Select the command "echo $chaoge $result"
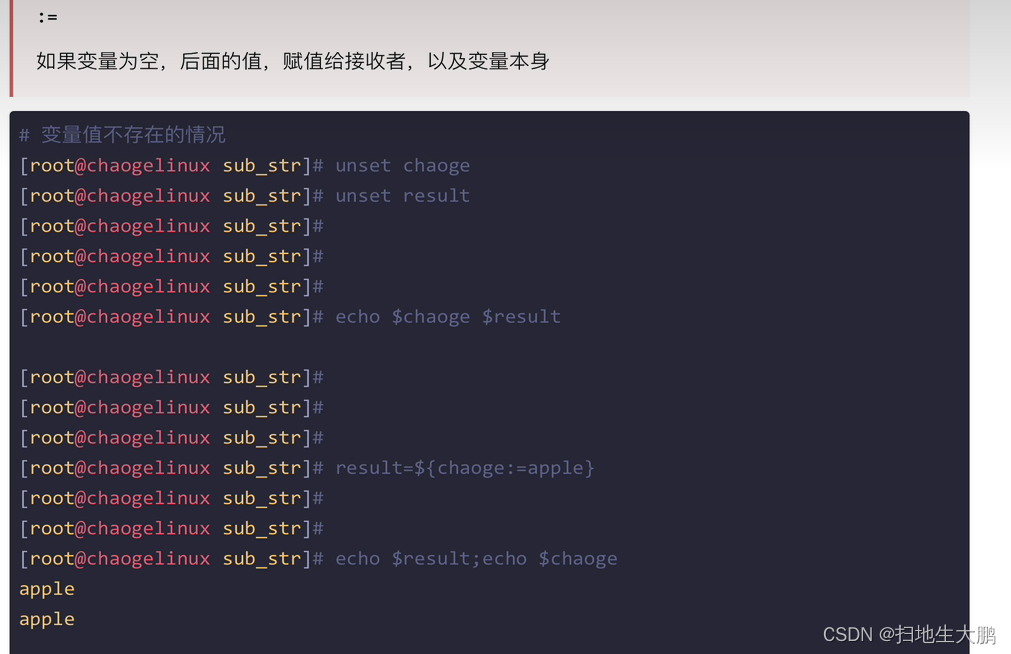1011x654 pixels. pyautogui.click(x=448, y=317)
